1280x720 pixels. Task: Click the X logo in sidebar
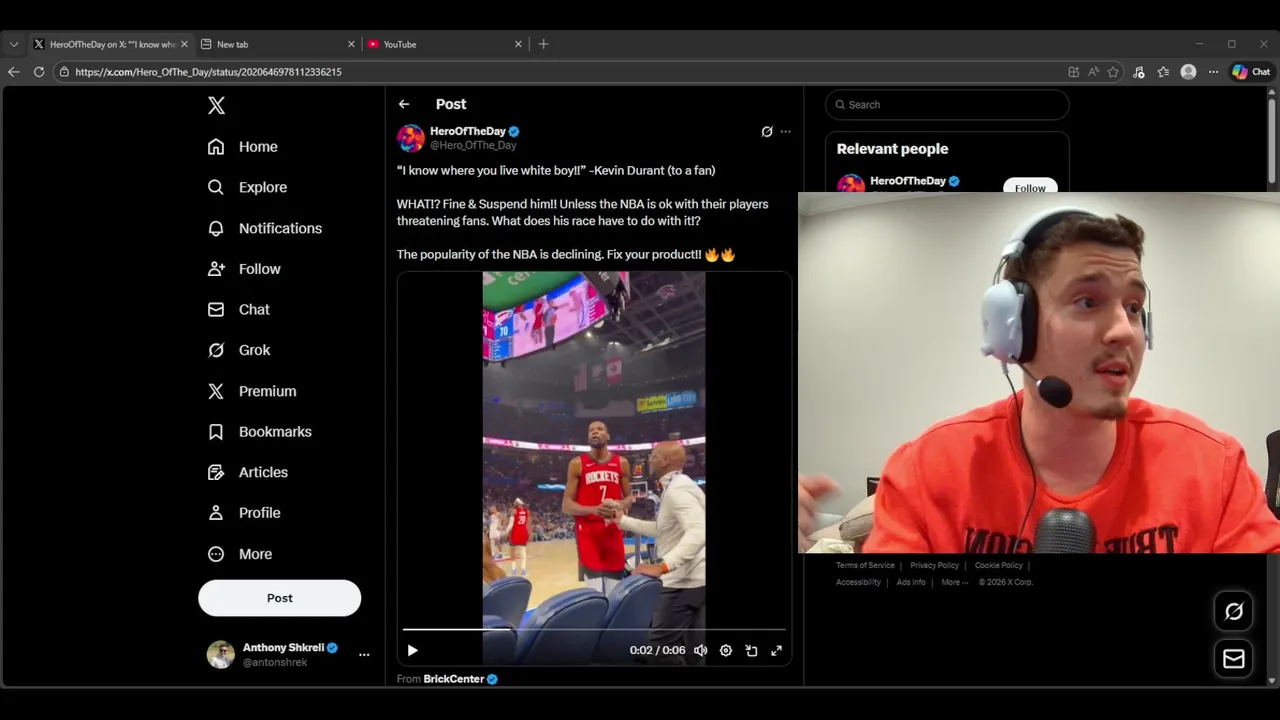(x=216, y=105)
